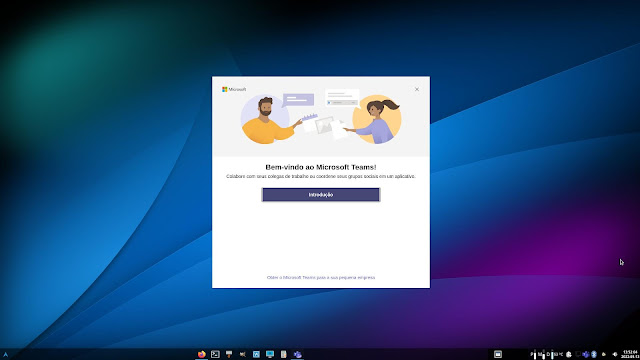Open the Bluetooth tray icon
Image resolution: width=640 pixels, height=360 pixels.
pos(594,354)
